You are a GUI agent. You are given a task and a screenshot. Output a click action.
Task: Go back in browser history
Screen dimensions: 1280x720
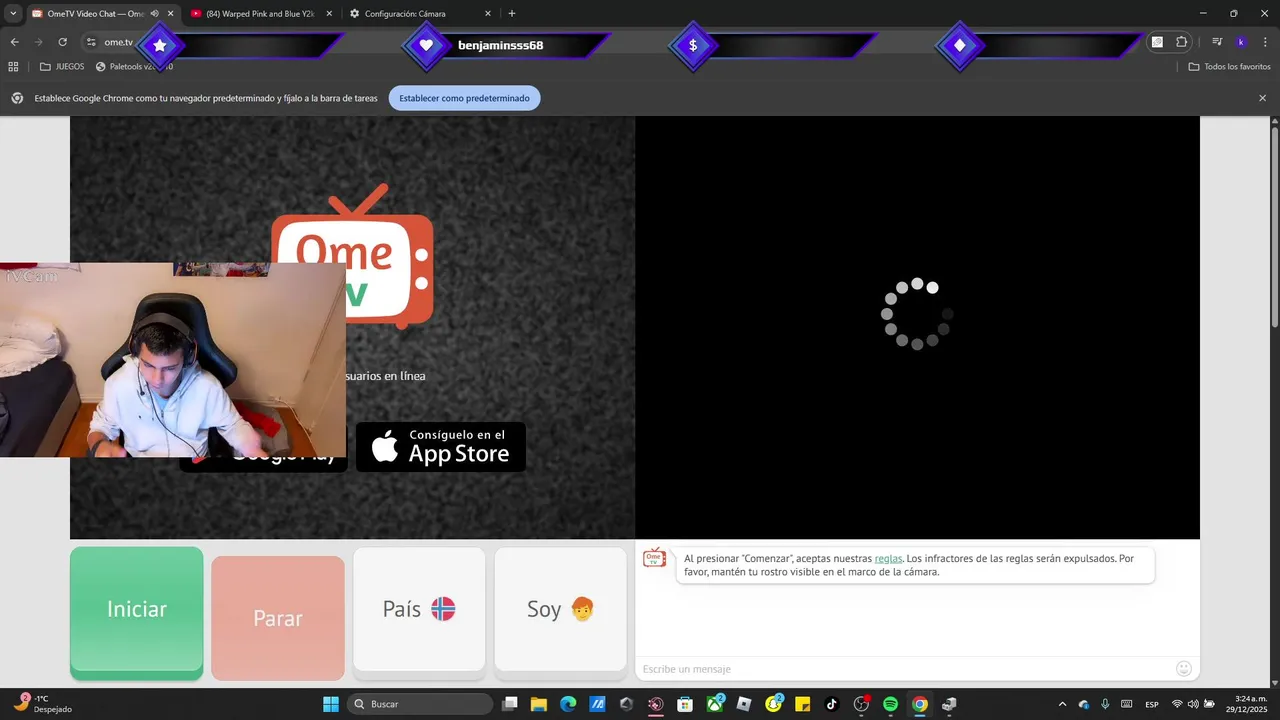pyautogui.click(x=14, y=42)
